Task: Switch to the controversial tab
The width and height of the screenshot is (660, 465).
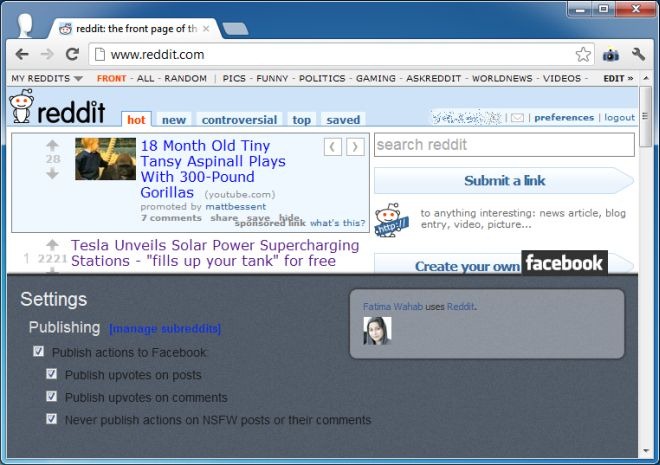Action: [239, 120]
